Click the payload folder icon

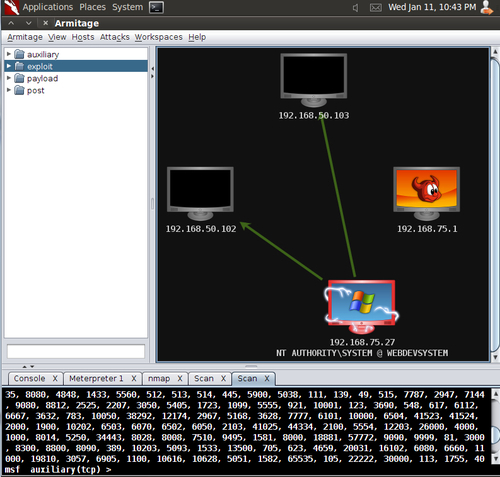point(20,78)
